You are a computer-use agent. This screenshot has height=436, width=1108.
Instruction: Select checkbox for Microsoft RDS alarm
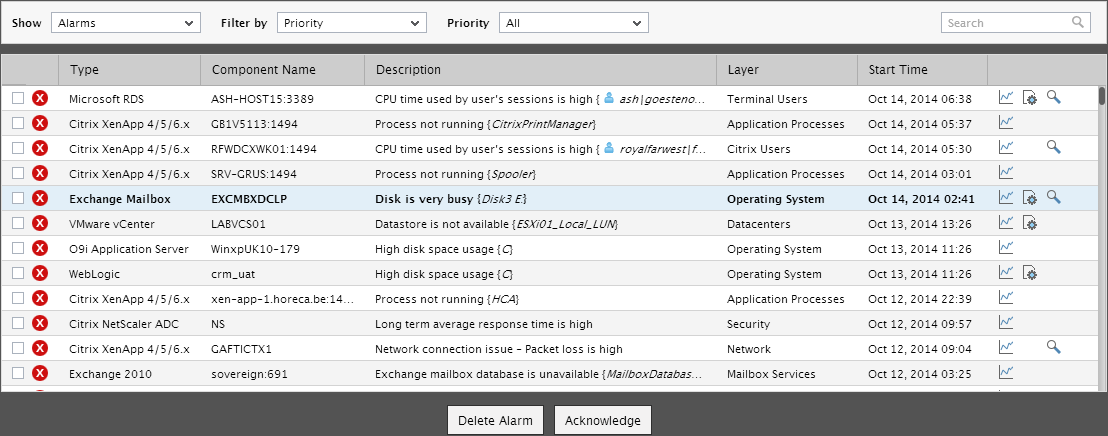click(x=18, y=98)
